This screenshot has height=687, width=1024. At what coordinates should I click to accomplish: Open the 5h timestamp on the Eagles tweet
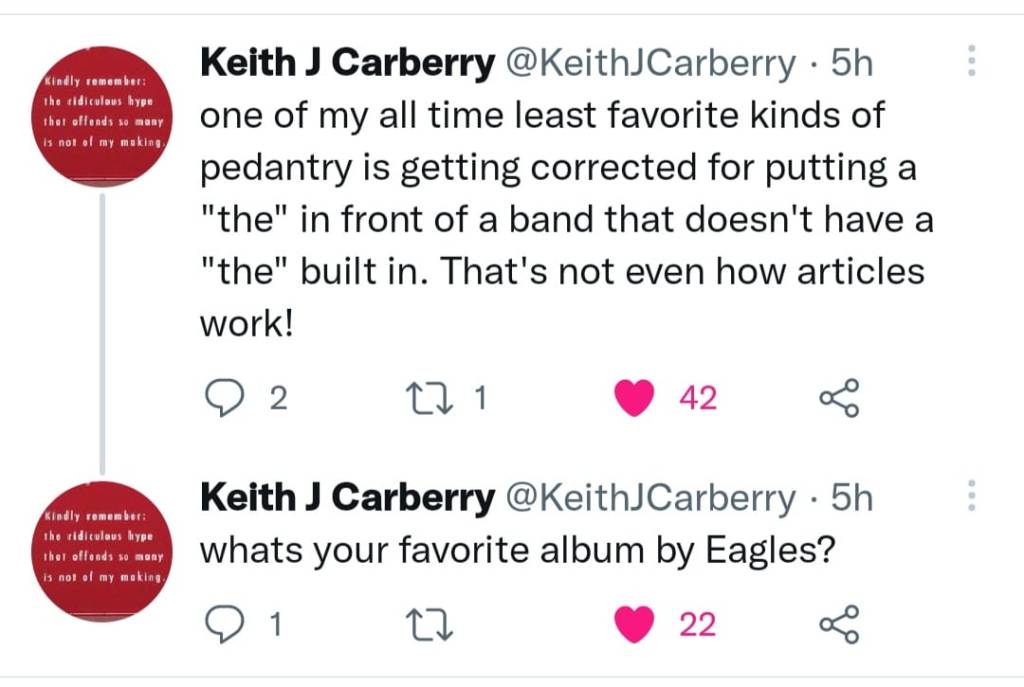(x=851, y=498)
